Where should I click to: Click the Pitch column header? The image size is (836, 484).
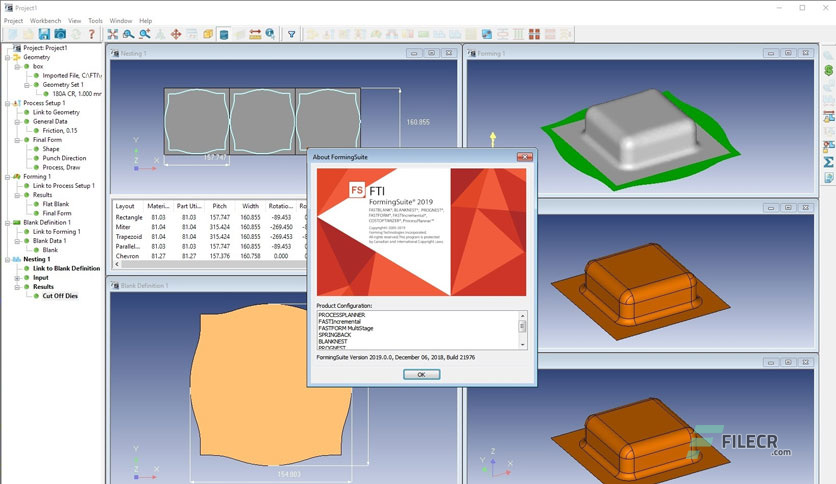pyautogui.click(x=219, y=206)
